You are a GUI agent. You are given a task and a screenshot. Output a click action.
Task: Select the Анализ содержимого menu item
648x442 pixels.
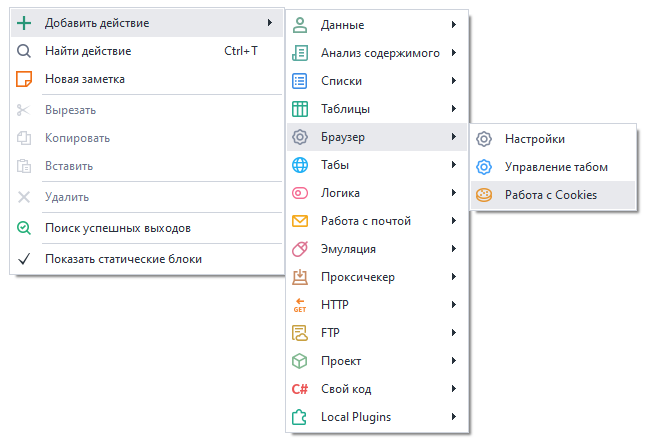coord(380,53)
